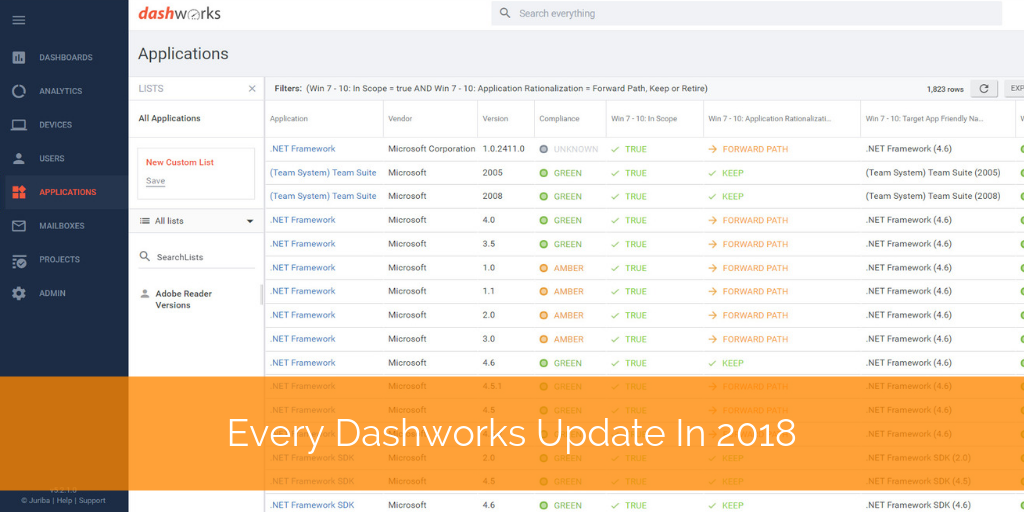Open .NET Framework SDK 4.6 link
The image size is (1024, 512).
(312, 505)
